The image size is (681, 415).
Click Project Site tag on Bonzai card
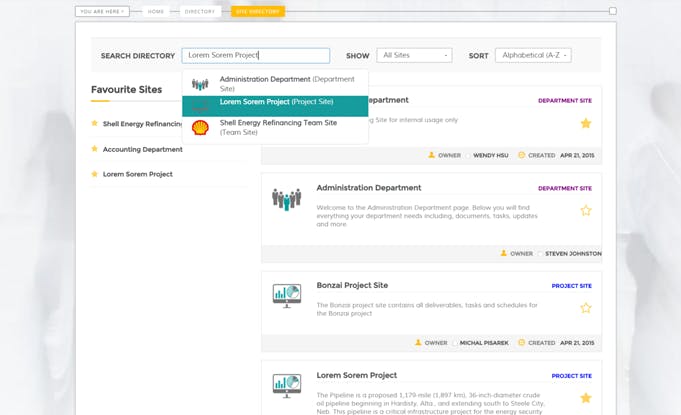[572, 286]
